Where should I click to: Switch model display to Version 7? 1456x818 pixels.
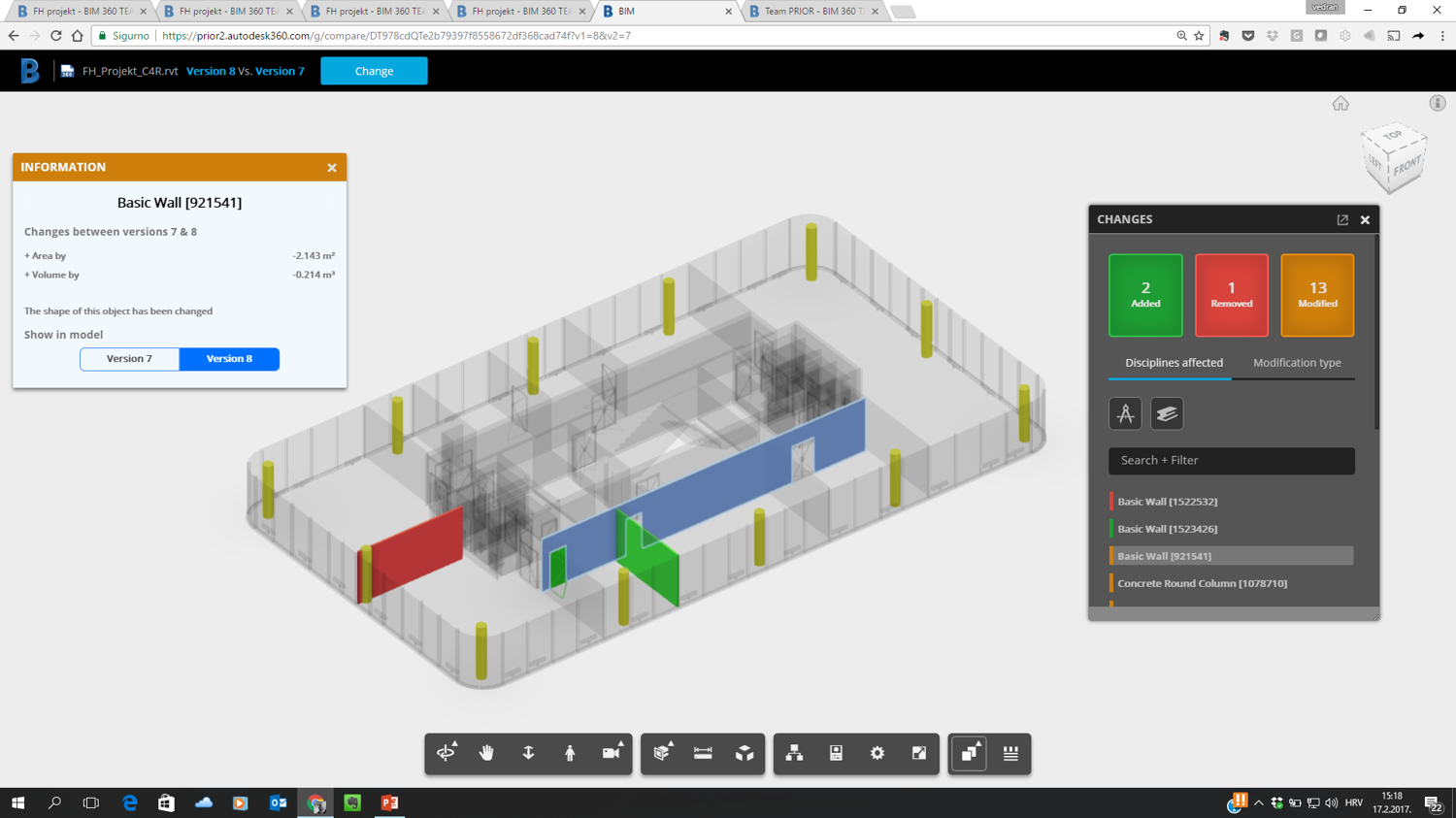[x=129, y=359]
